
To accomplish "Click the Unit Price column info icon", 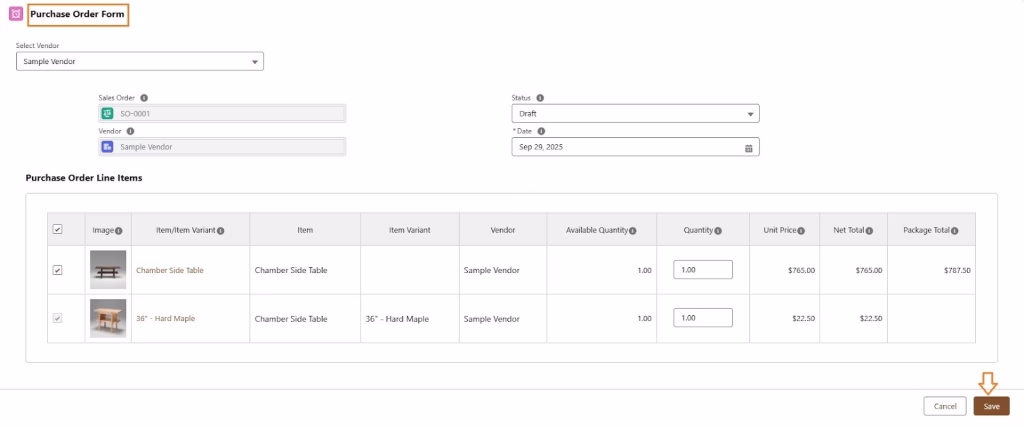I will 802,231.
